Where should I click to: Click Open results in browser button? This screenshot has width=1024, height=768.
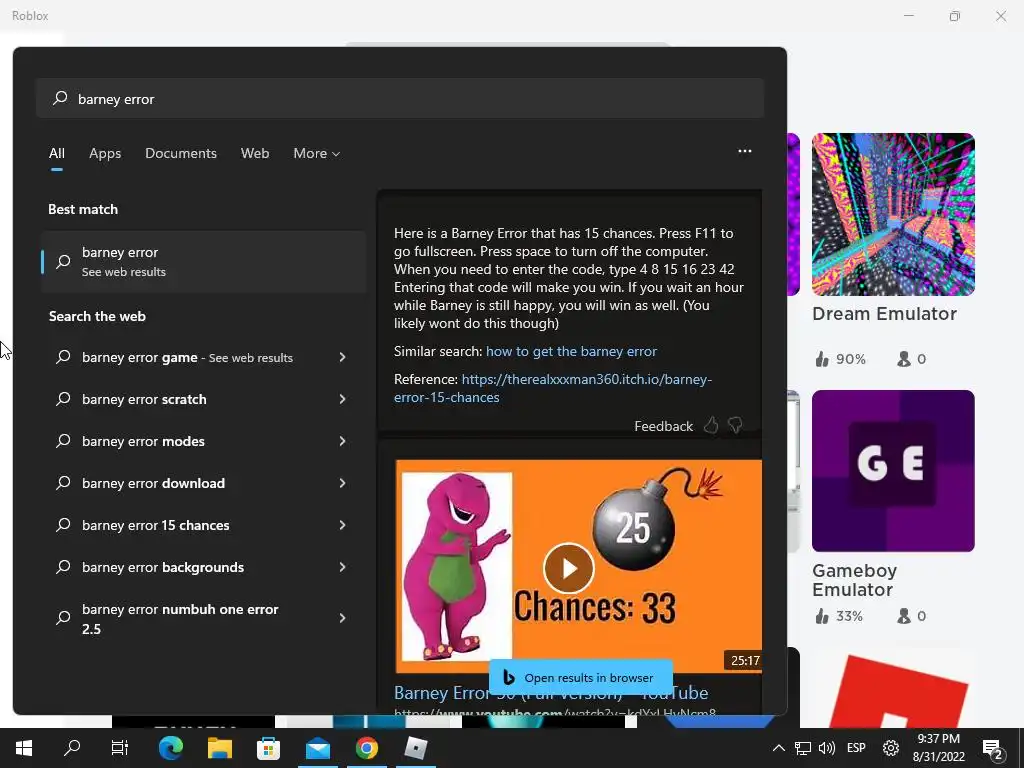[581, 678]
